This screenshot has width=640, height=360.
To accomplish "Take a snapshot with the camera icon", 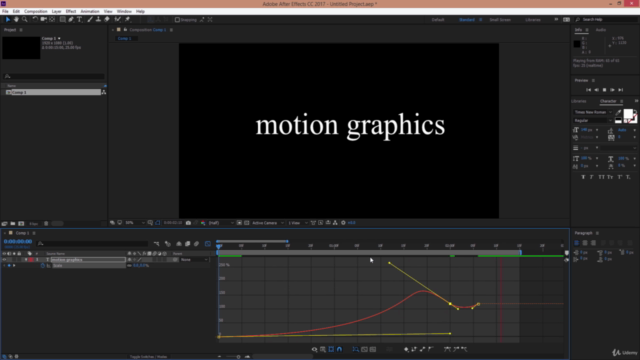I will tap(188, 223).
